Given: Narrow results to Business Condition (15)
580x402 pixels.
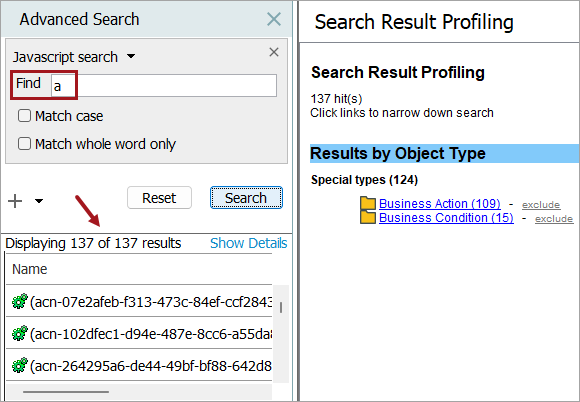Looking at the screenshot, I should pos(446,217).
